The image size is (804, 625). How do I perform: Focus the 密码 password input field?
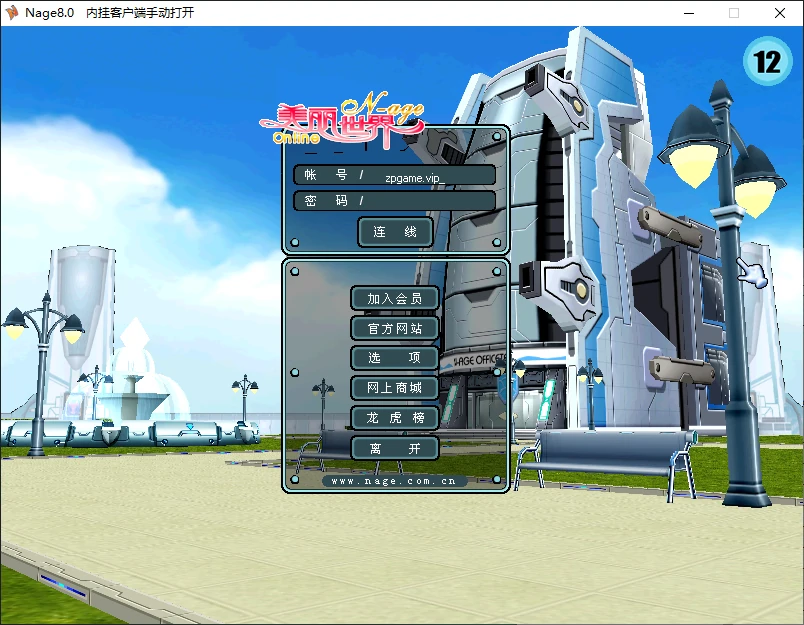click(395, 200)
